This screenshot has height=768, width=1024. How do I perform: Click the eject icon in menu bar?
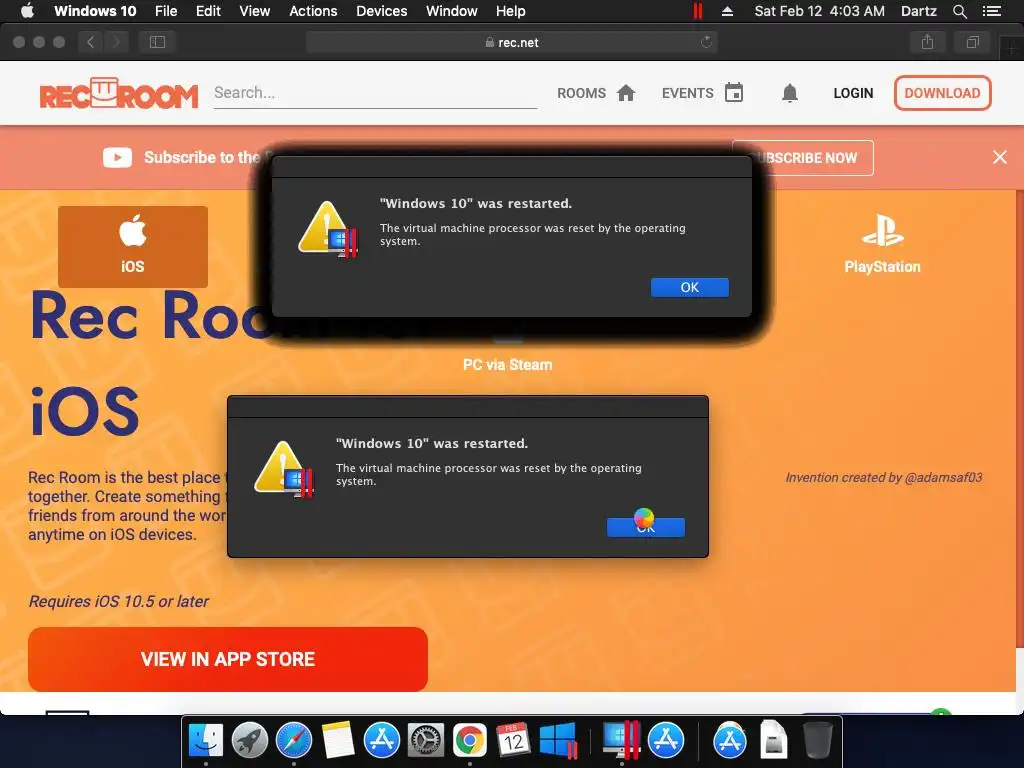coord(728,11)
